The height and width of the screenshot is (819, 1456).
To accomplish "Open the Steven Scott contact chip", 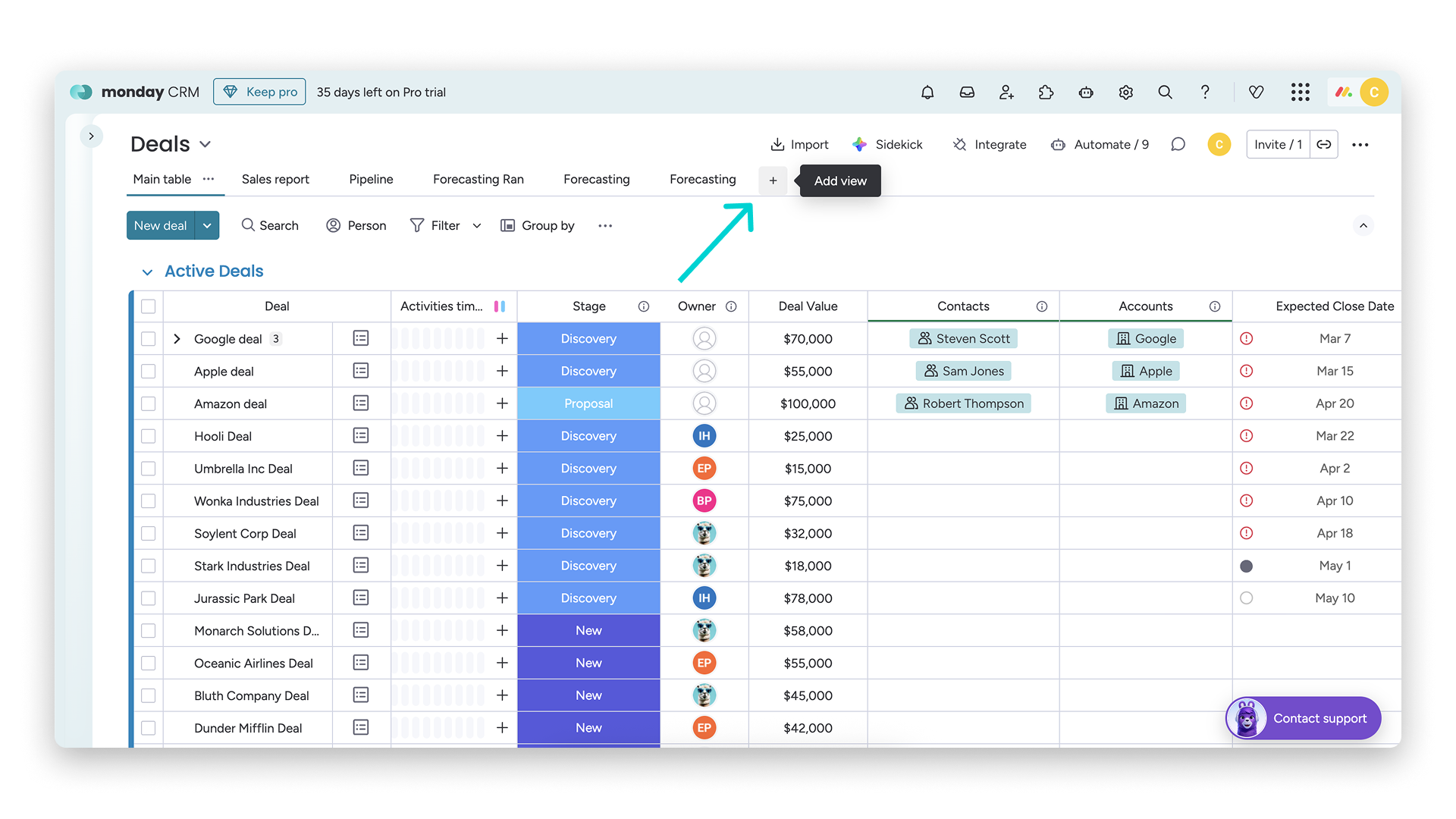I will tap(963, 338).
